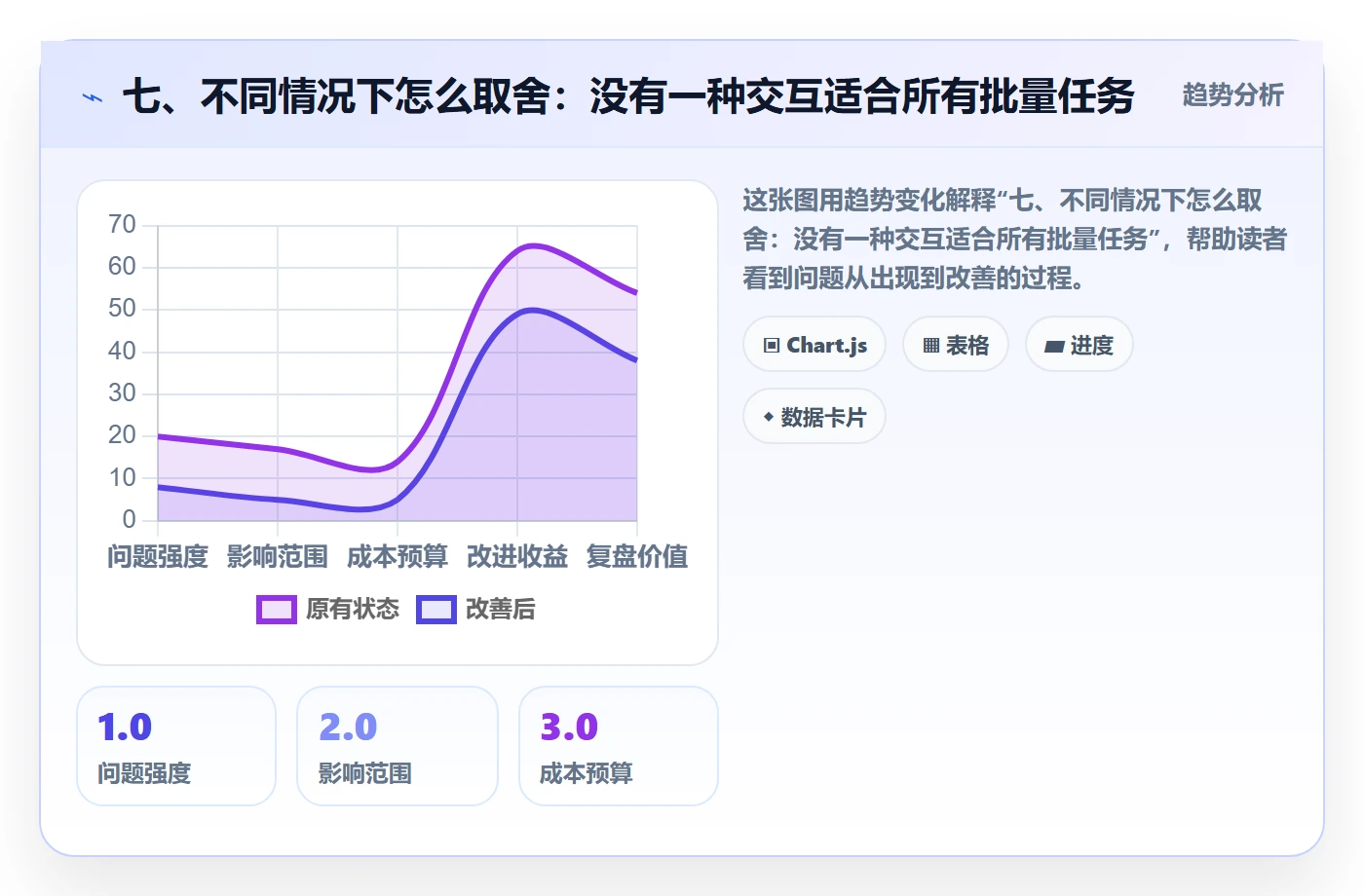Click the 趋势分析 label in the header
The height and width of the screenshot is (896, 1364).
point(1233,95)
